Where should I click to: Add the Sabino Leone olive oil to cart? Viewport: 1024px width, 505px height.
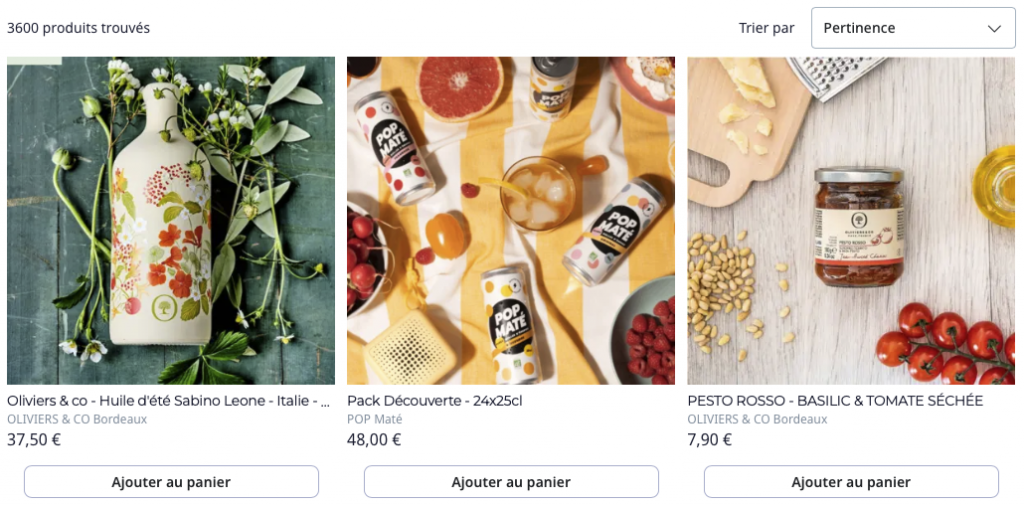tap(171, 482)
